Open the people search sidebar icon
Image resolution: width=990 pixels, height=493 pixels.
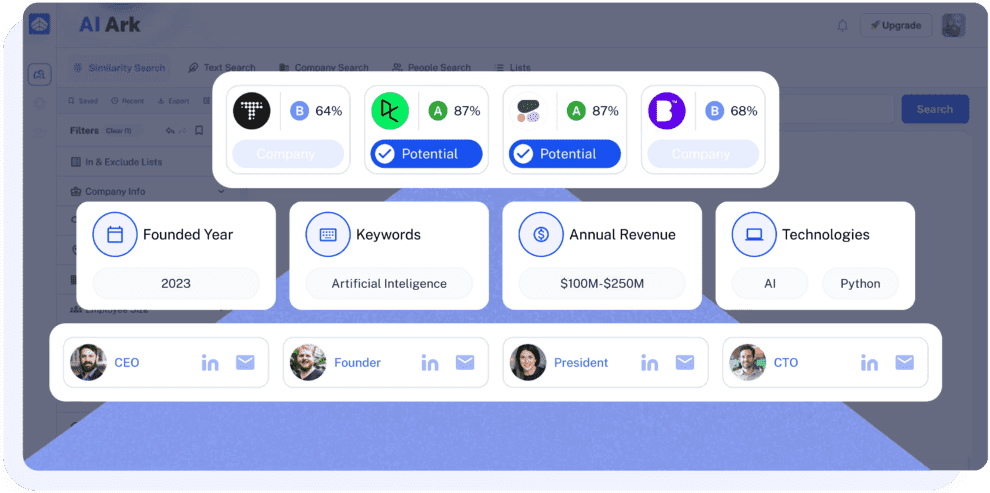pyautogui.click(x=40, y=74)
